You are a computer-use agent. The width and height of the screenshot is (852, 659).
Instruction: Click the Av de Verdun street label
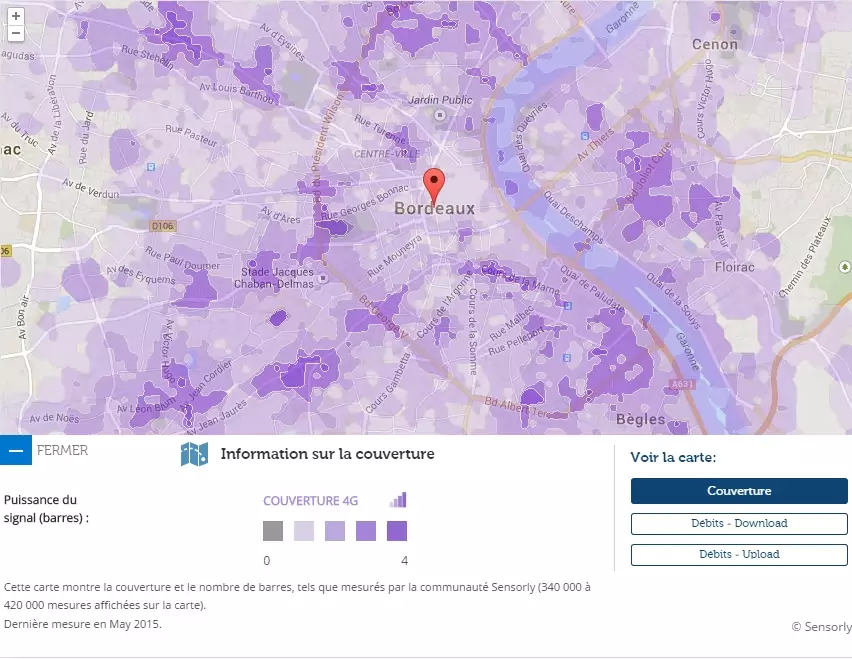pyautogui.click(x=90, y=189)
